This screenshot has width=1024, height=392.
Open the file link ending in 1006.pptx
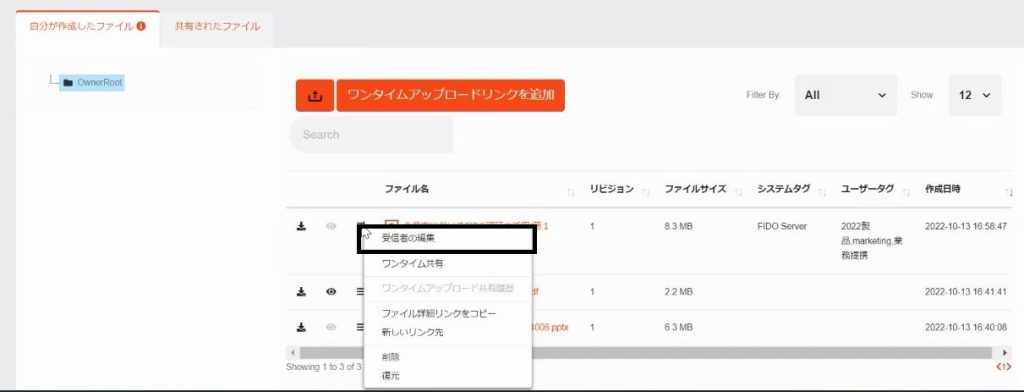click(x=551, y=327)
